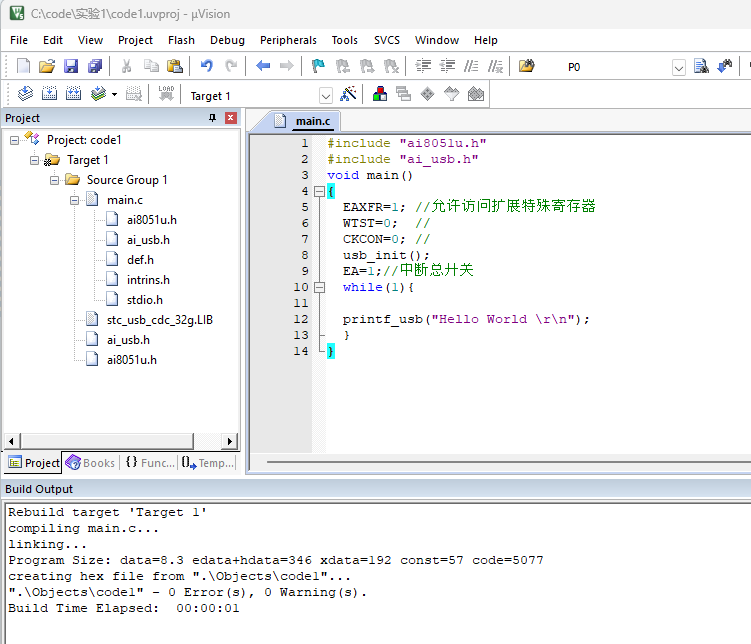The image size is (751, 644).
Task: Pin the Project panel
Action: [212, 118]
